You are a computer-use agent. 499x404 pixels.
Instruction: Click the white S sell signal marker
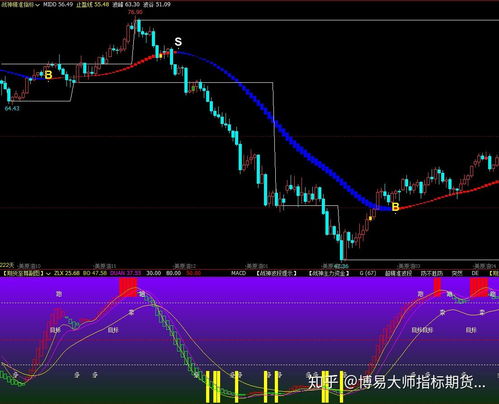pyautogui.click(x=178, y=42)
